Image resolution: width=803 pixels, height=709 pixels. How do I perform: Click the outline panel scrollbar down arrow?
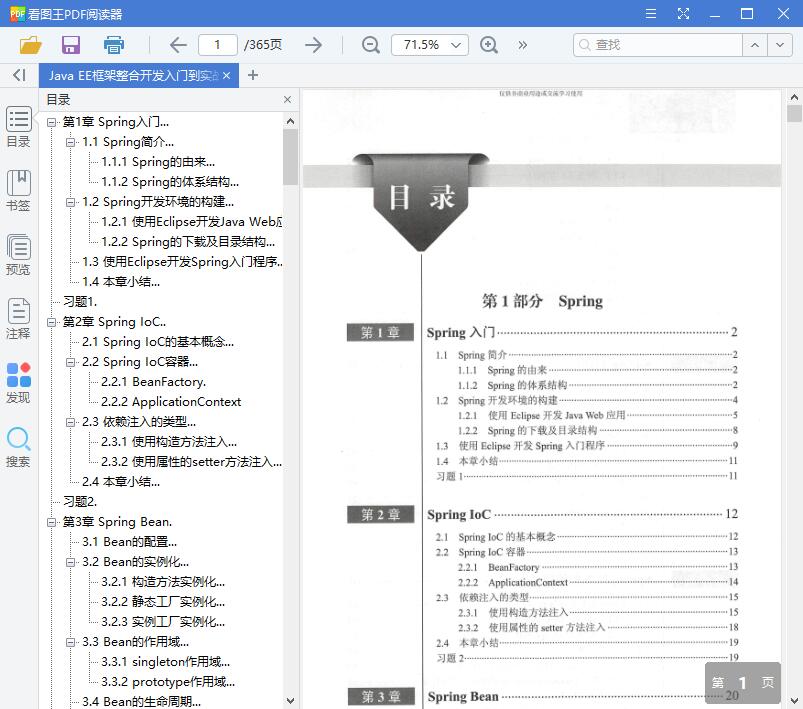point(290,701)
